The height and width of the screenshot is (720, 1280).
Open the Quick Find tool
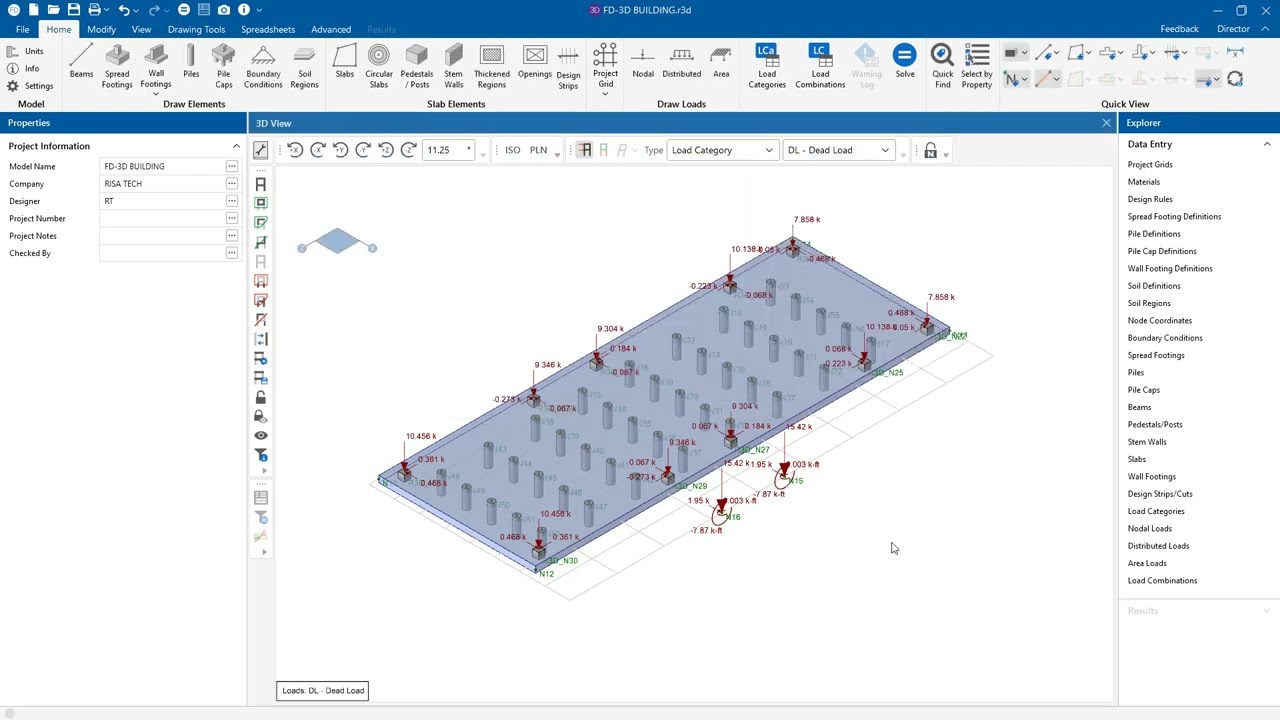(942, 67)
